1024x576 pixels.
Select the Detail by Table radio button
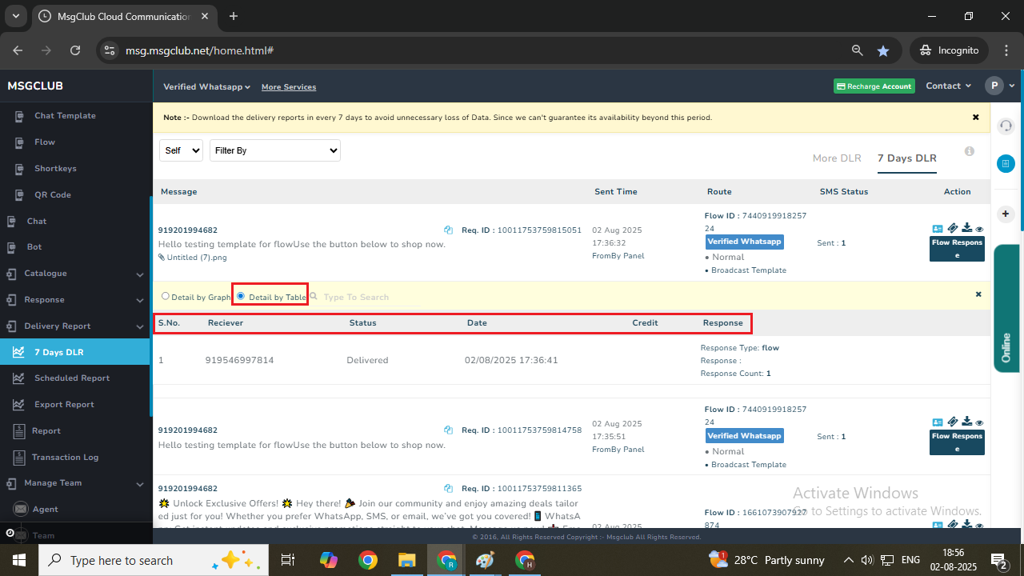[241, 296]
